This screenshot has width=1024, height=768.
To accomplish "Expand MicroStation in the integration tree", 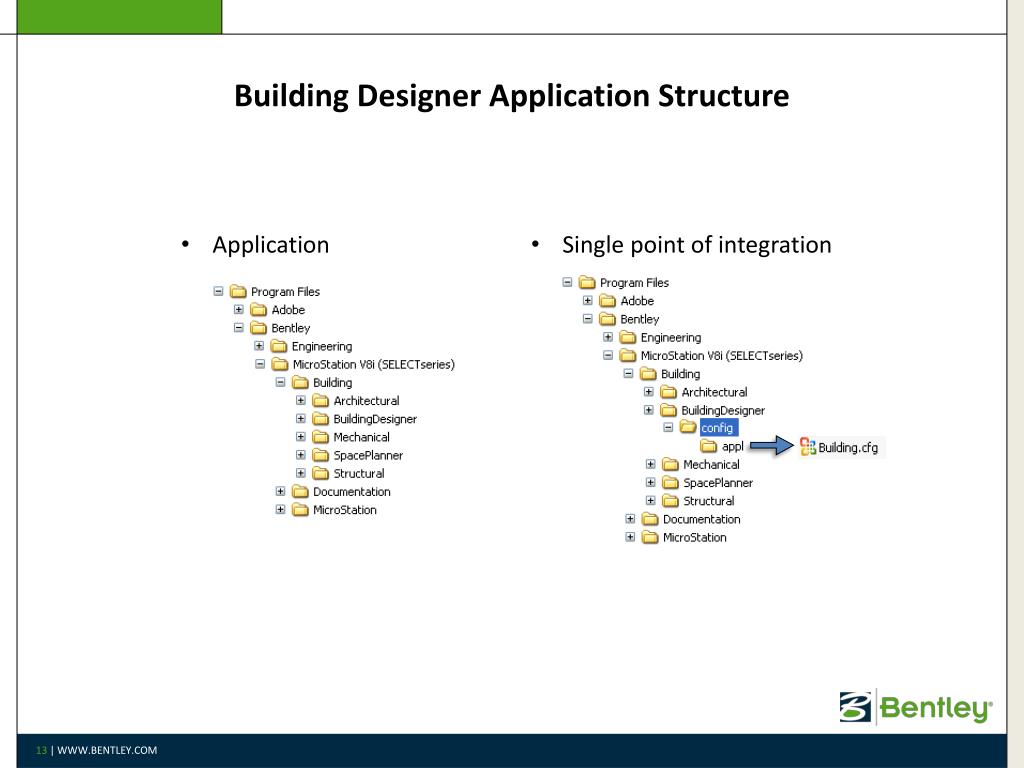I will coord(630,537).
